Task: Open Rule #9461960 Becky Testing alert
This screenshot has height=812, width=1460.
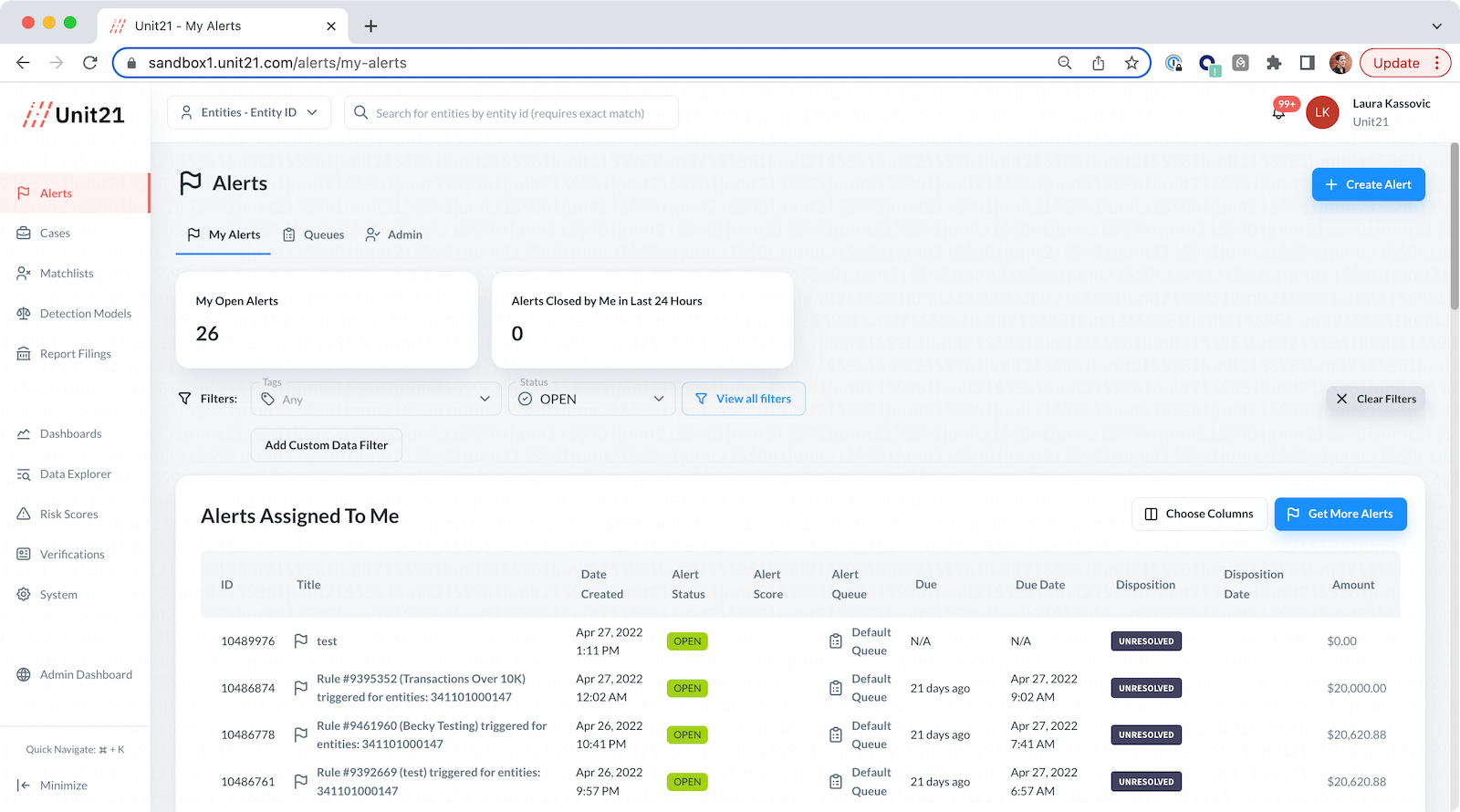Action: point(432,734)
